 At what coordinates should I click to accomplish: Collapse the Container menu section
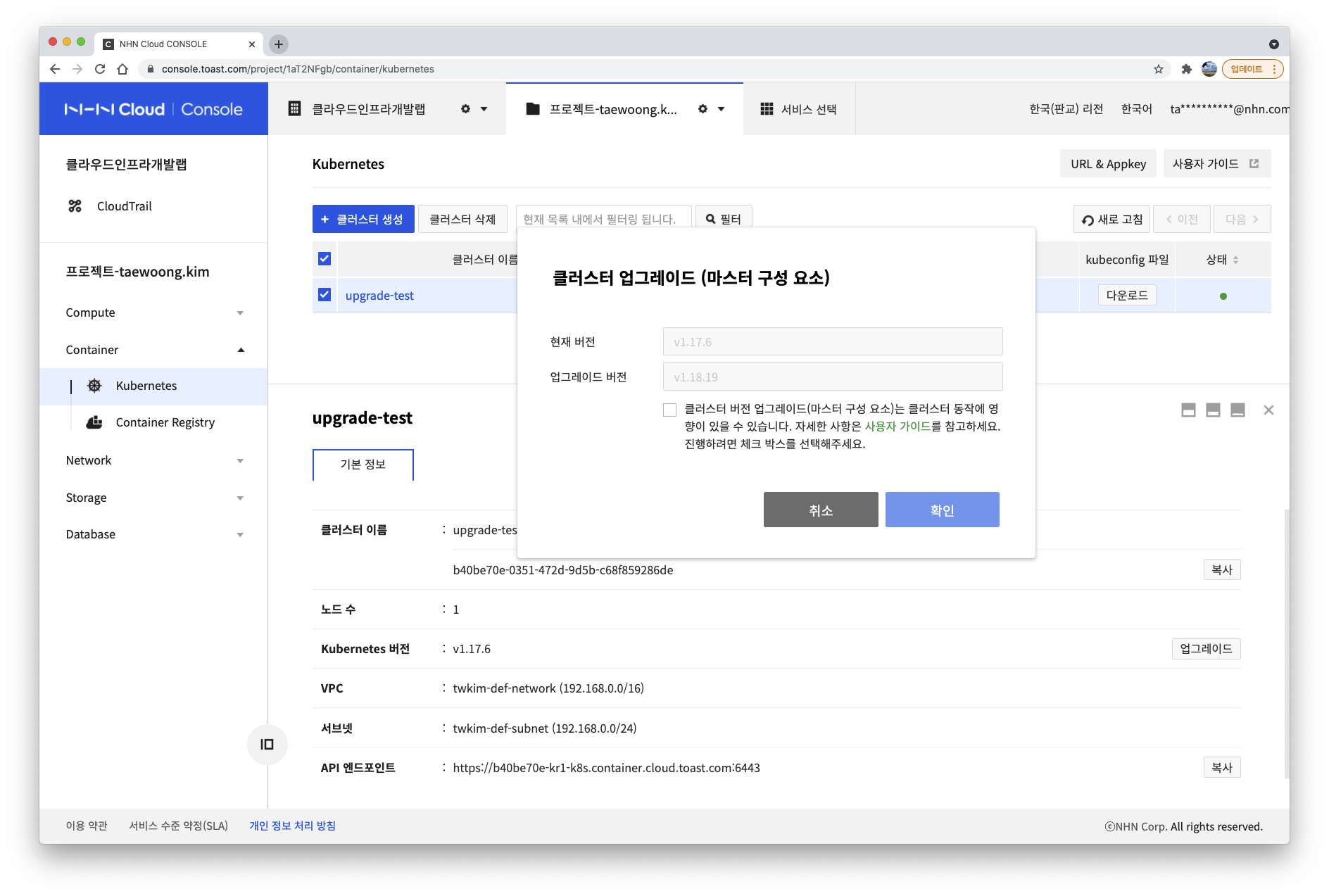tap(241, 350)
